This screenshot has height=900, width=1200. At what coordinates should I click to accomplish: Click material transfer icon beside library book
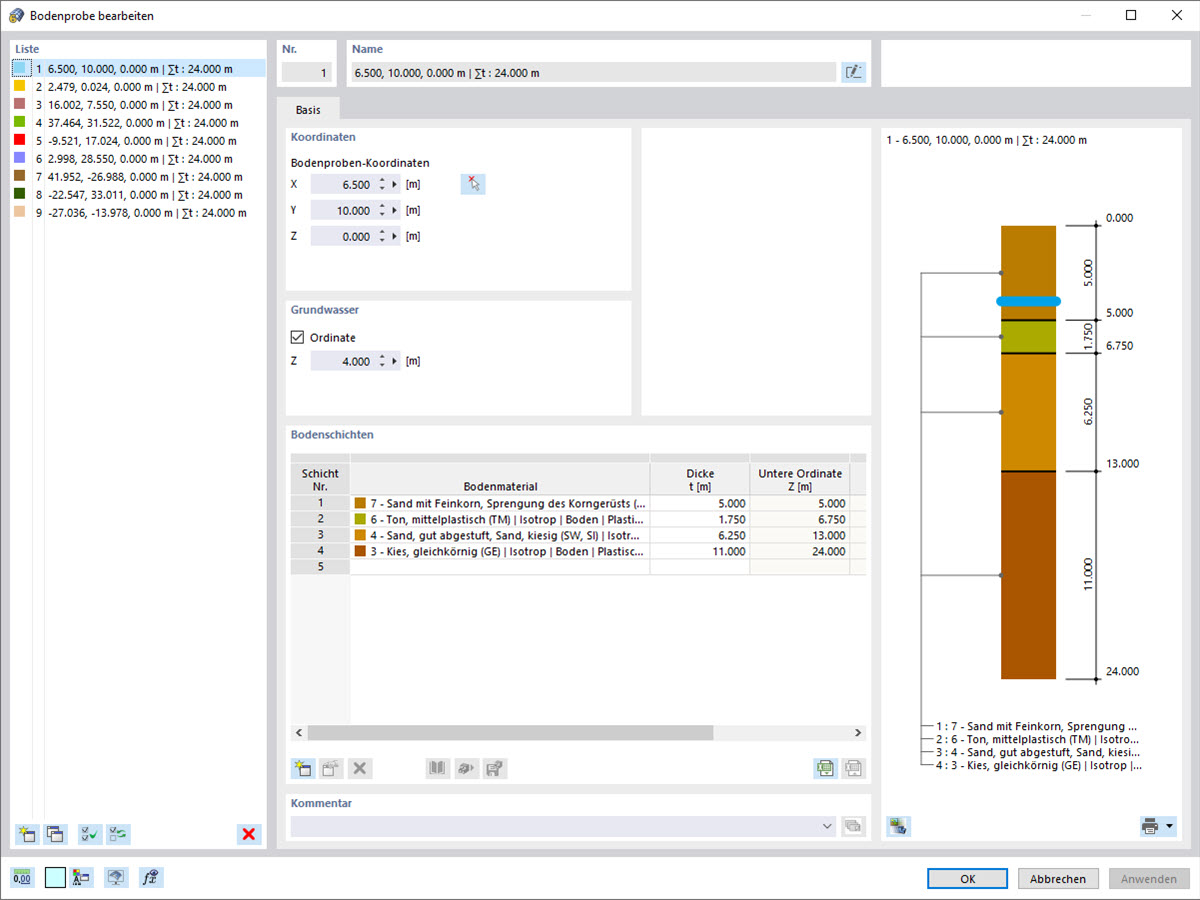466,769
